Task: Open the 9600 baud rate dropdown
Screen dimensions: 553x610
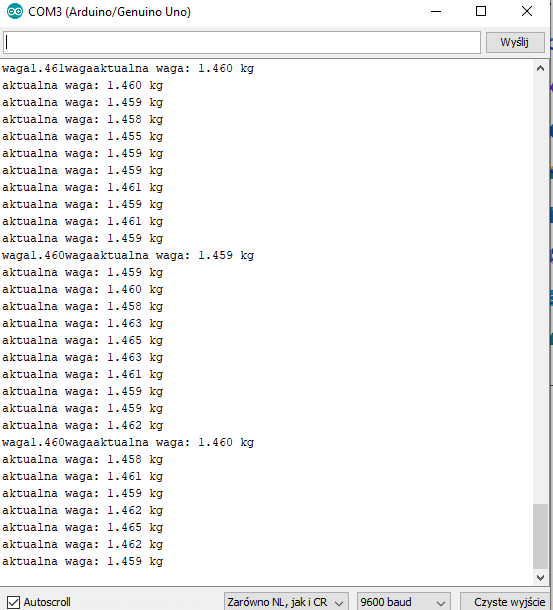Action: coord(403,602)
